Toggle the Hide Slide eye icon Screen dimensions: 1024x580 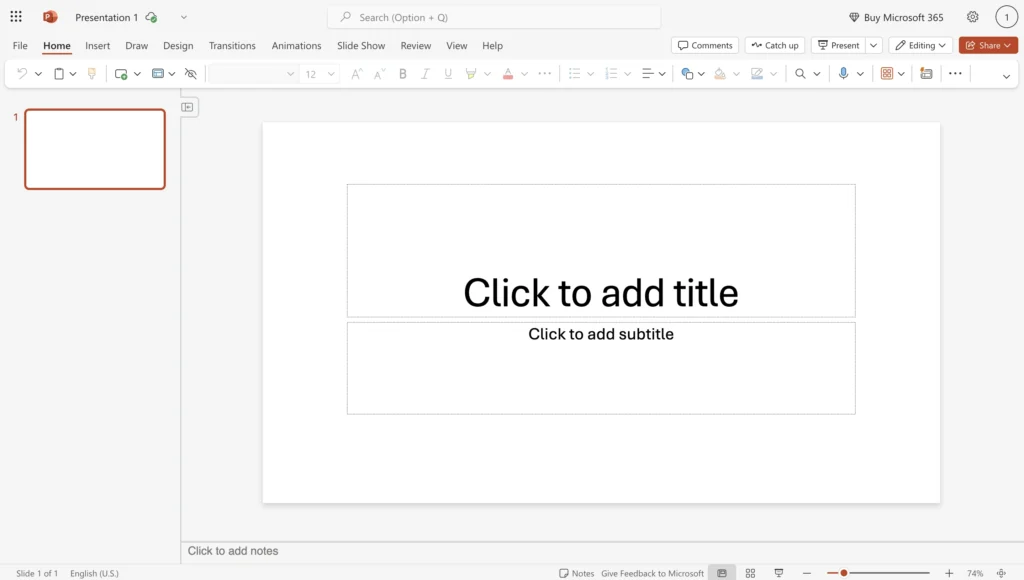(x=191, y=74)
